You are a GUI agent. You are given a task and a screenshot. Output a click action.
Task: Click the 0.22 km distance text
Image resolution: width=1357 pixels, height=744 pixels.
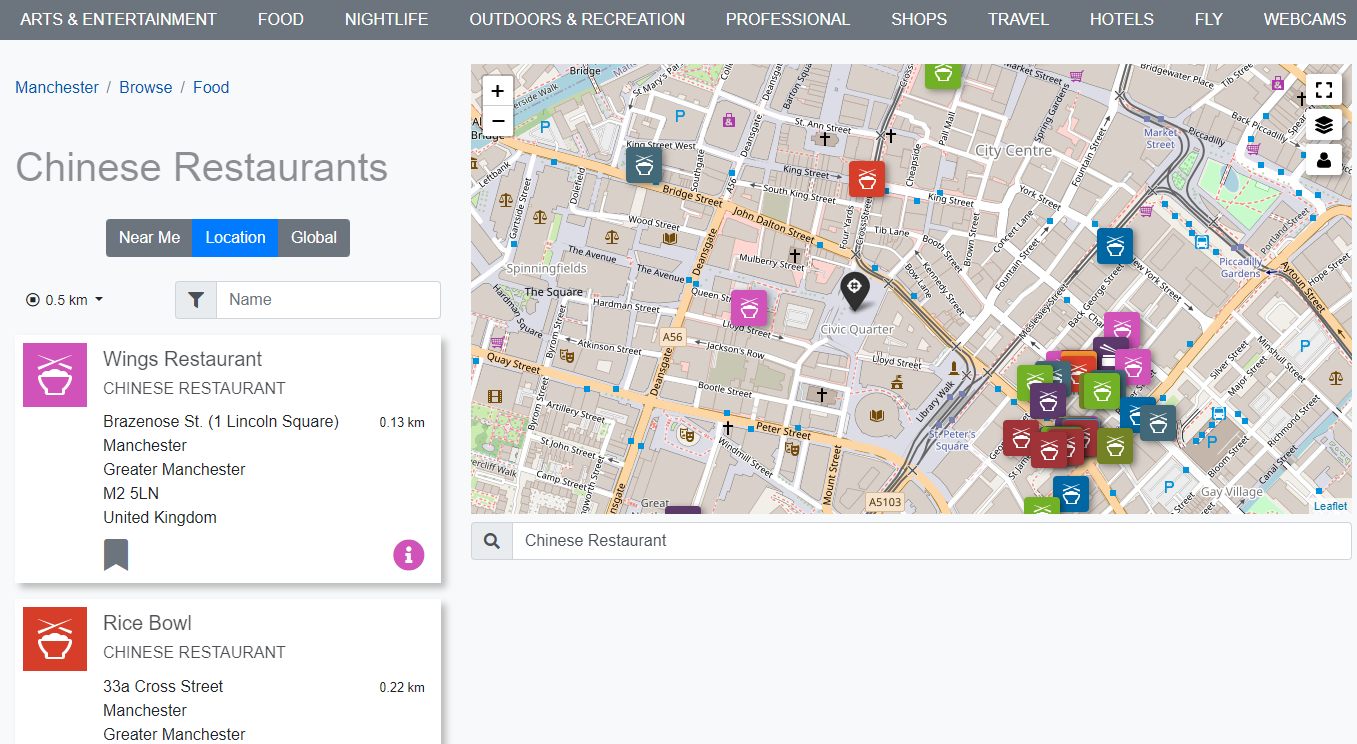[402, 687]
